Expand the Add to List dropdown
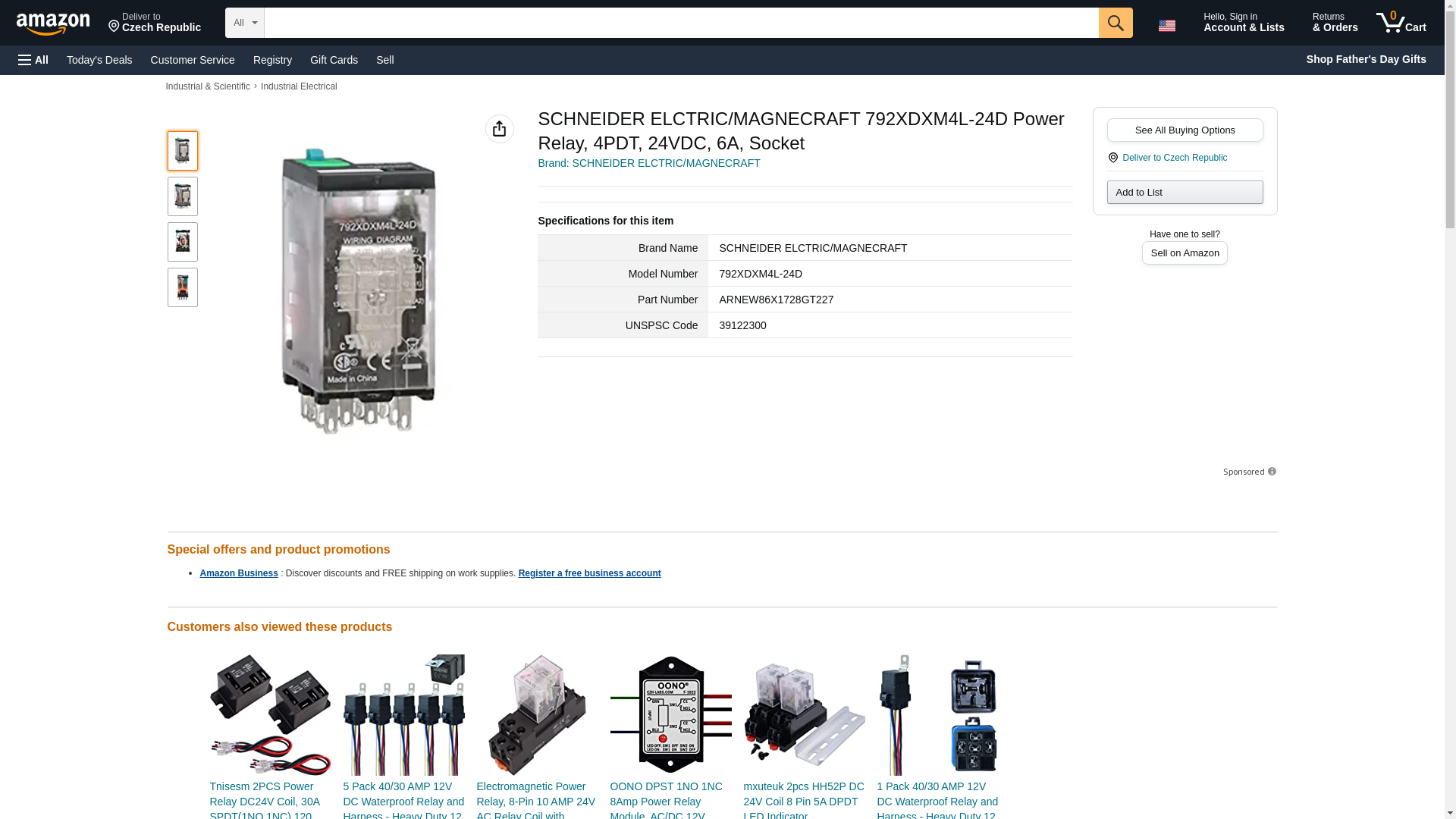Image resolution: width=1456 pixels, height=819 pixels. pyautogui.click(x=1185, y=192)
